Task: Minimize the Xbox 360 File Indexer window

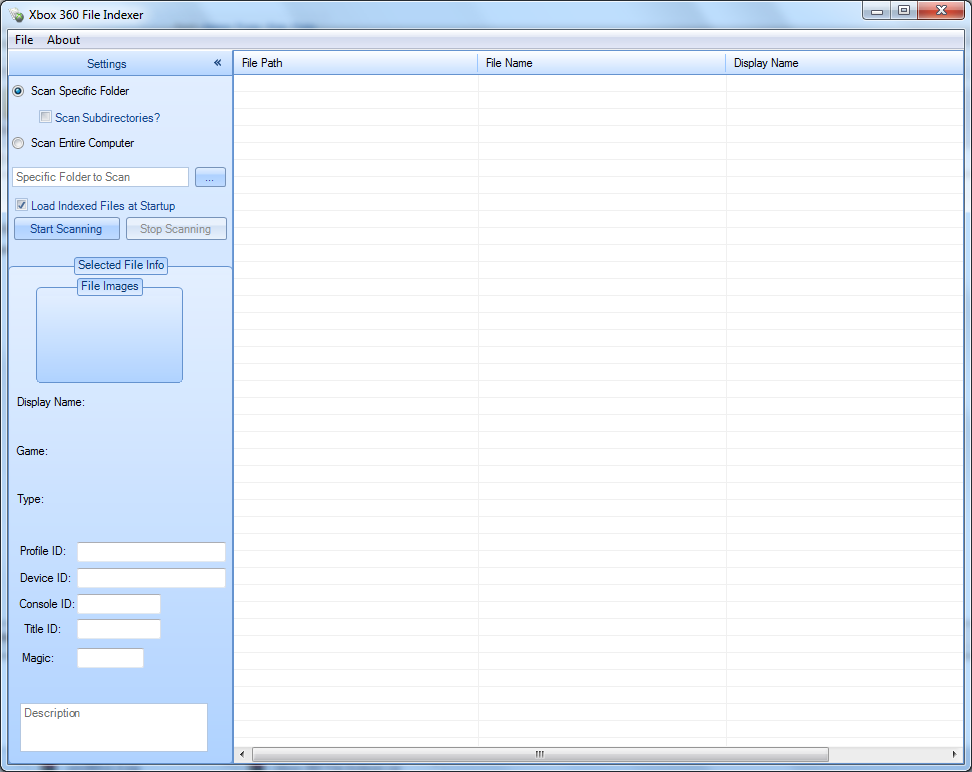Action: (x=877, y=11)
